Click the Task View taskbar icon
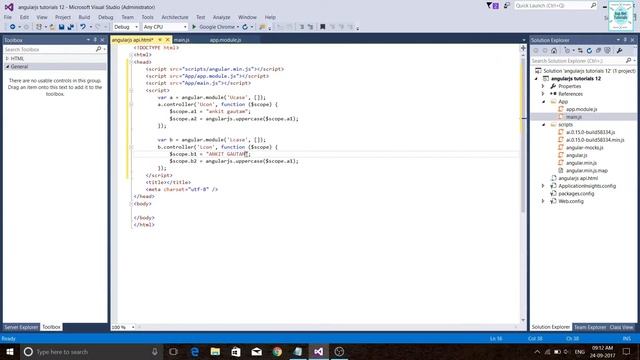 tap(173, 351)
